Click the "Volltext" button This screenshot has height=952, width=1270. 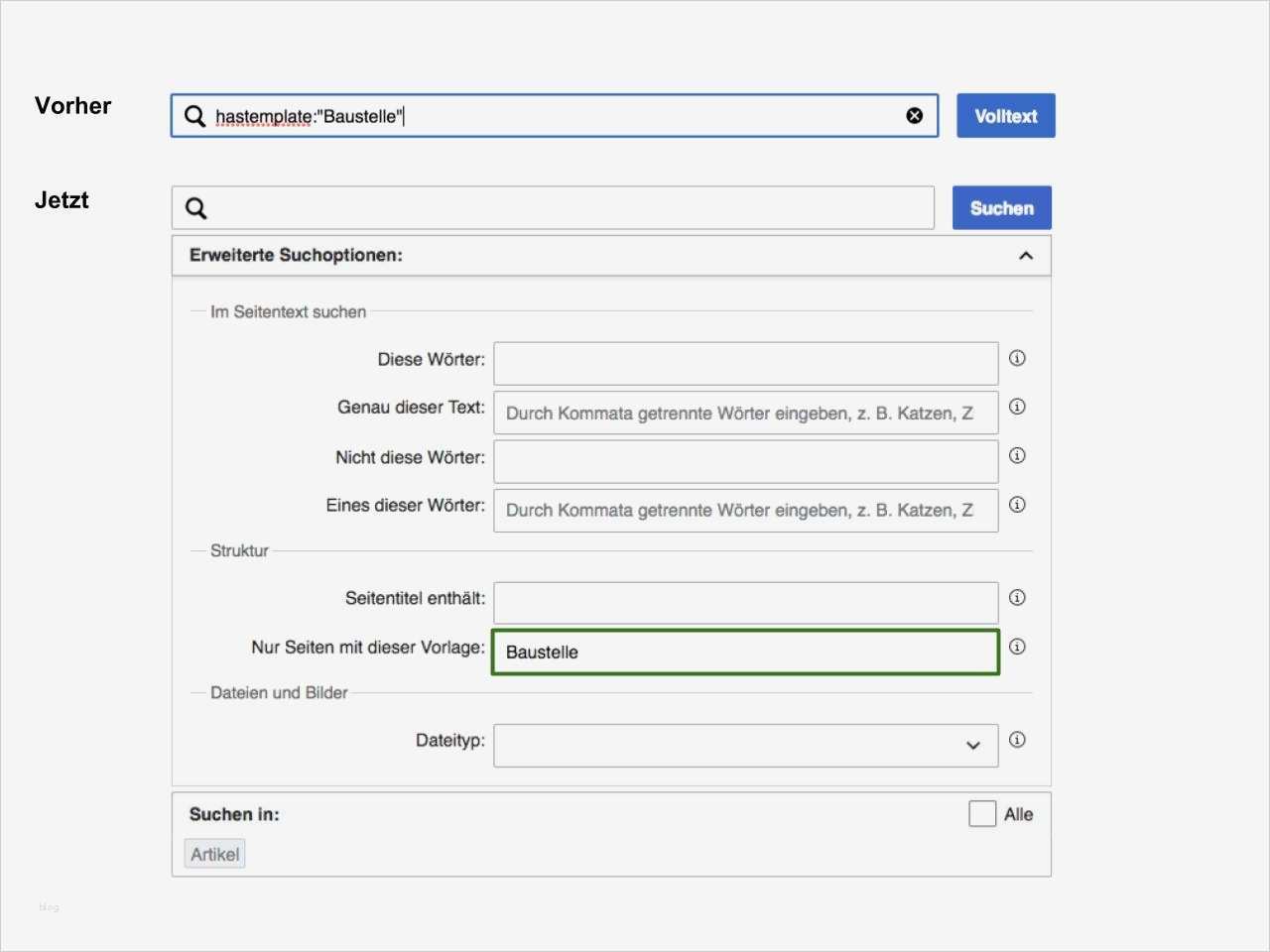coord(1005,116)
